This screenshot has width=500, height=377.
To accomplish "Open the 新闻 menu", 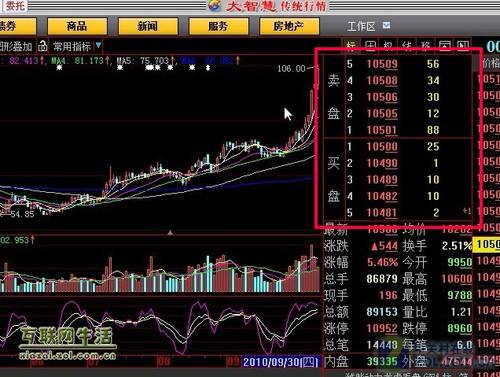I will click(x=148, y=26).
